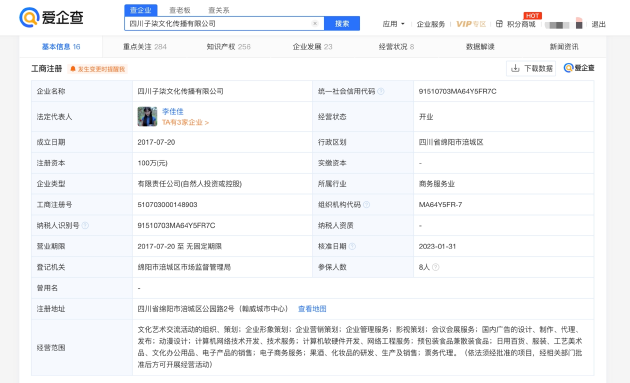Screen dimensions: 630x383
Task: Click into the company name search field
Action: click(x=219, y=23)
